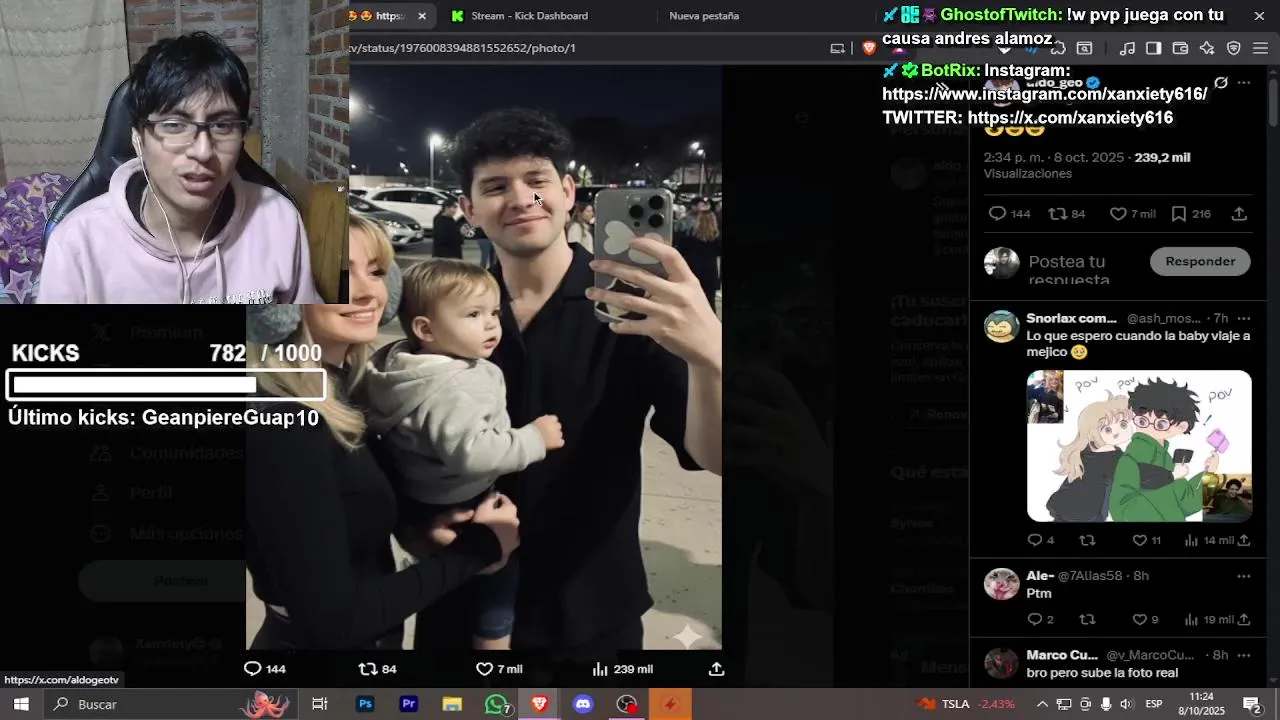Open the Brave sidebar panel icon
The height and width of the screenshot is (720, 1280).
(1153, 48)
